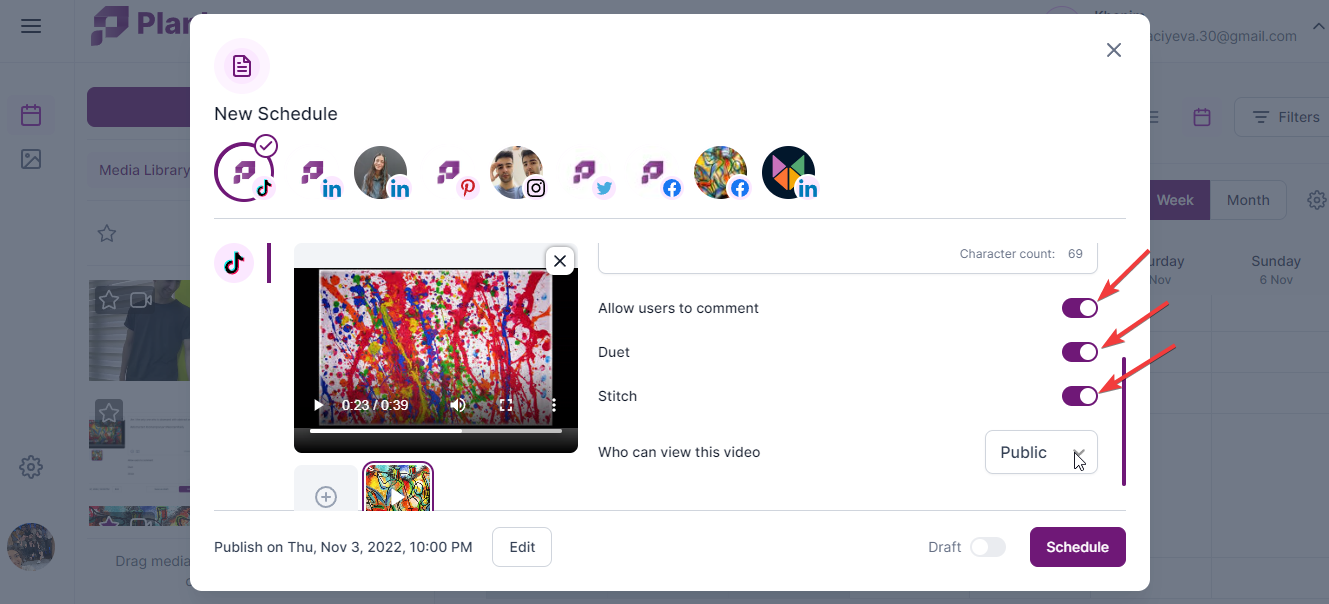Open the calendar view in the sidebar
This screenshot has height=604, width=1329.
coord(31,115)
